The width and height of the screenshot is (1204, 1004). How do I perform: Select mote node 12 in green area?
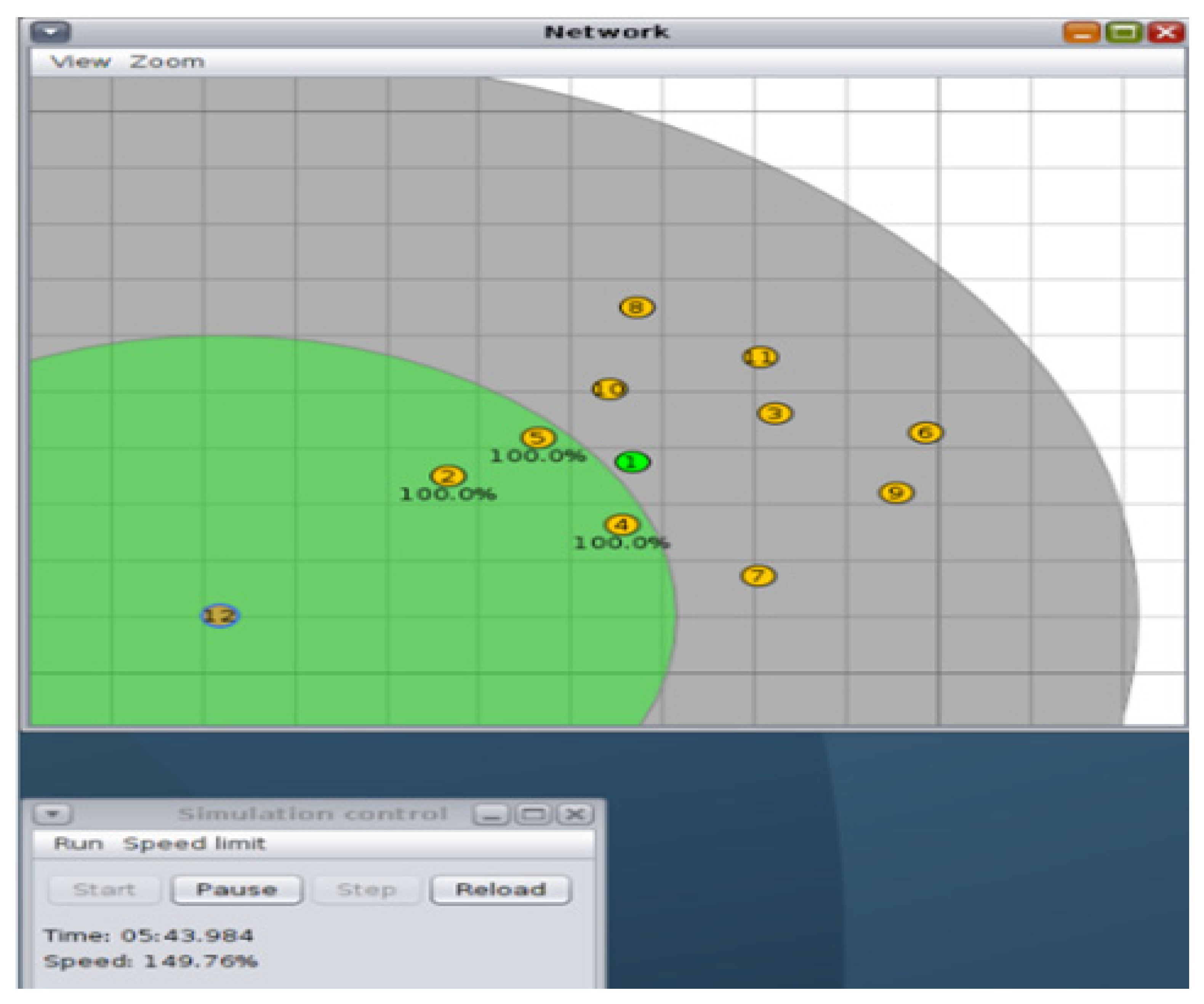coord(220,616)
